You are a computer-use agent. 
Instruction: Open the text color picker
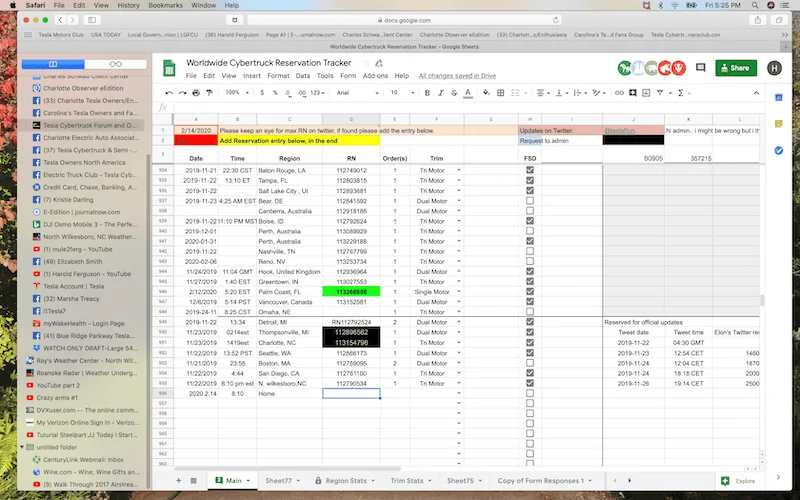pos(467,93)
